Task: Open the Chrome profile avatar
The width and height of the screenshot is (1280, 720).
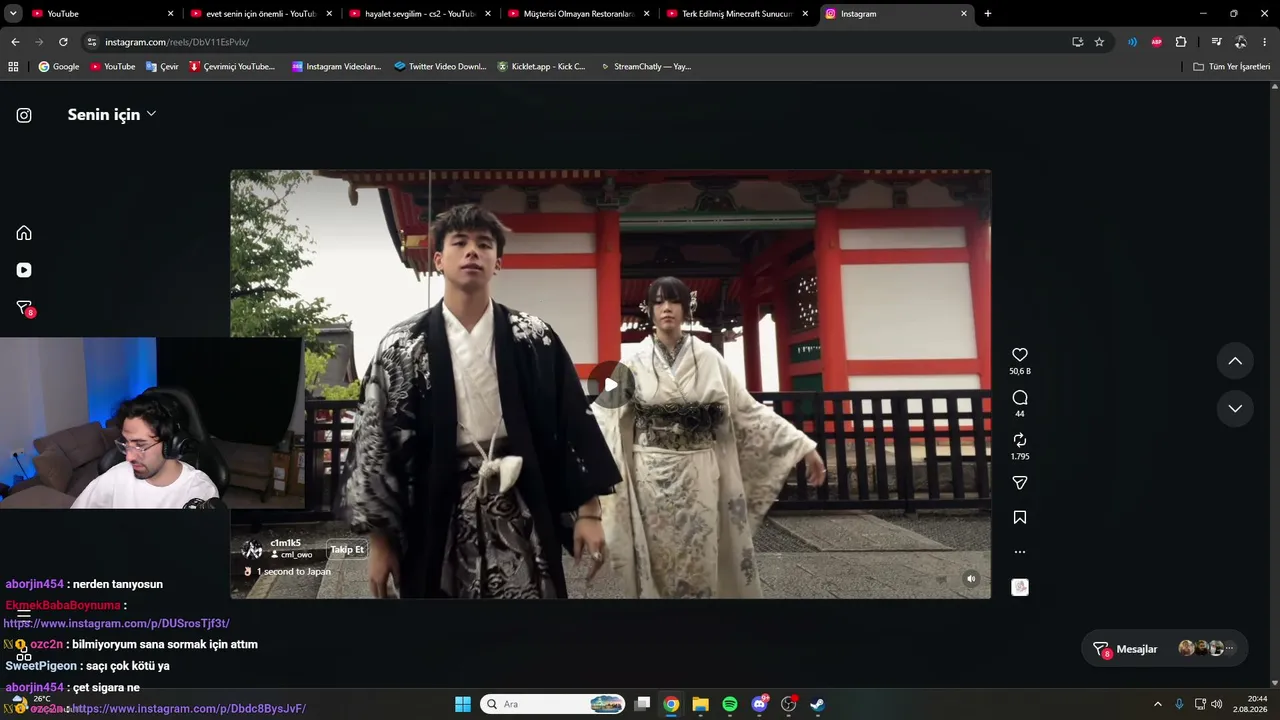Action: coord(1240,42)
